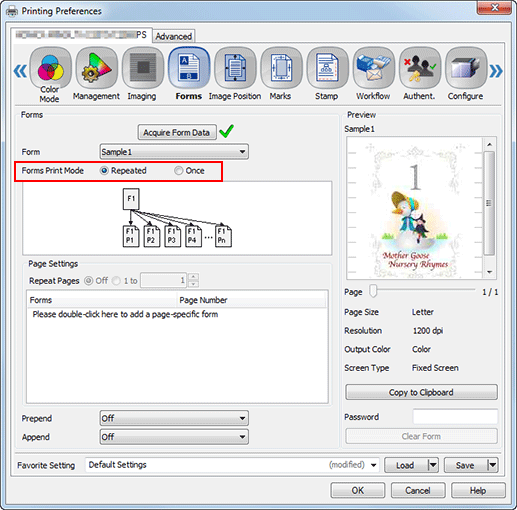Click the forms print mode diagram

click(x=177, y=218)
